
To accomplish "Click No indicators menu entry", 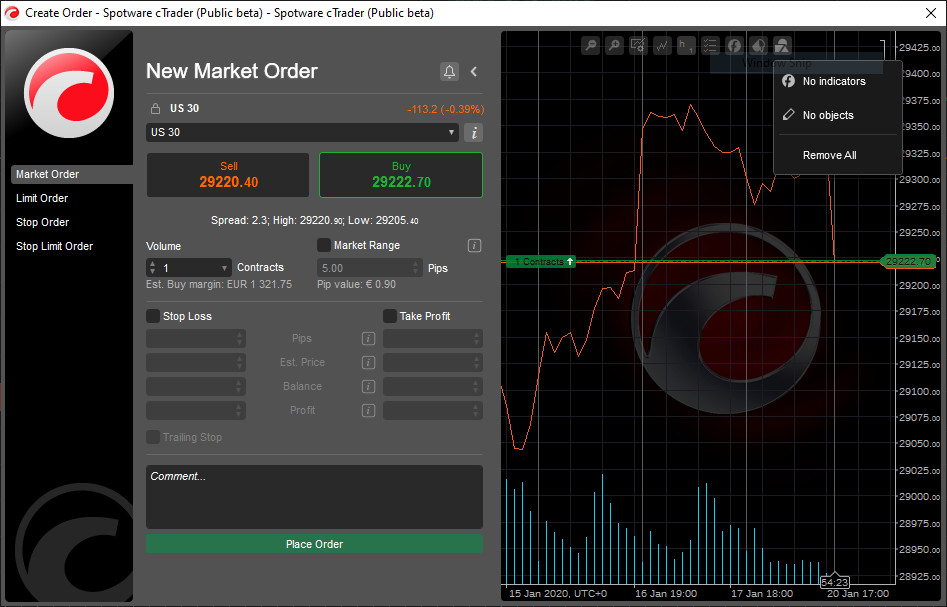I will pyautogui.click(x=838, y=82).
